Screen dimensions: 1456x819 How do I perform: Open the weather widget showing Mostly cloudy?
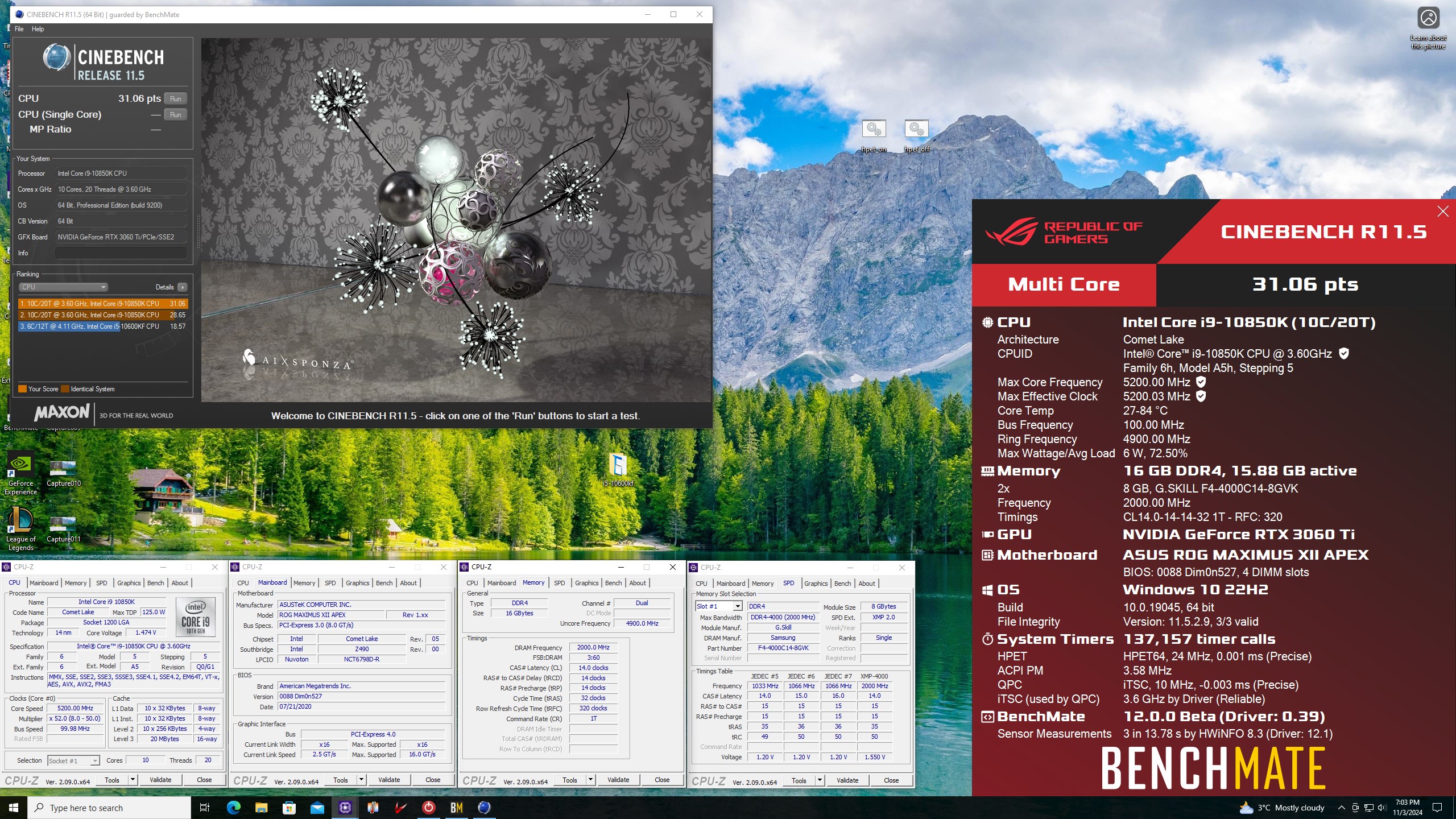(1282, 808)
